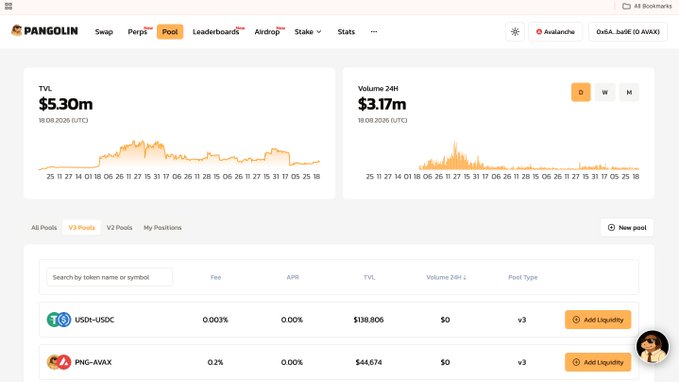Expand the Stake dropdown menu
The width and height of the screenshot is (679, 382).
[x=308, y=32]
